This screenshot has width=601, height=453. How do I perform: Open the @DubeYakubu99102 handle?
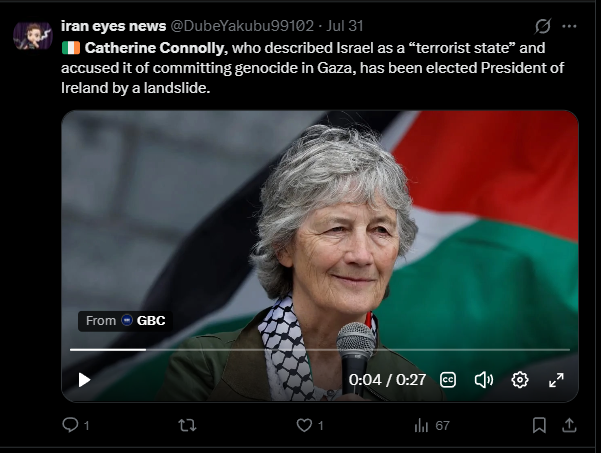coord(242,26)
